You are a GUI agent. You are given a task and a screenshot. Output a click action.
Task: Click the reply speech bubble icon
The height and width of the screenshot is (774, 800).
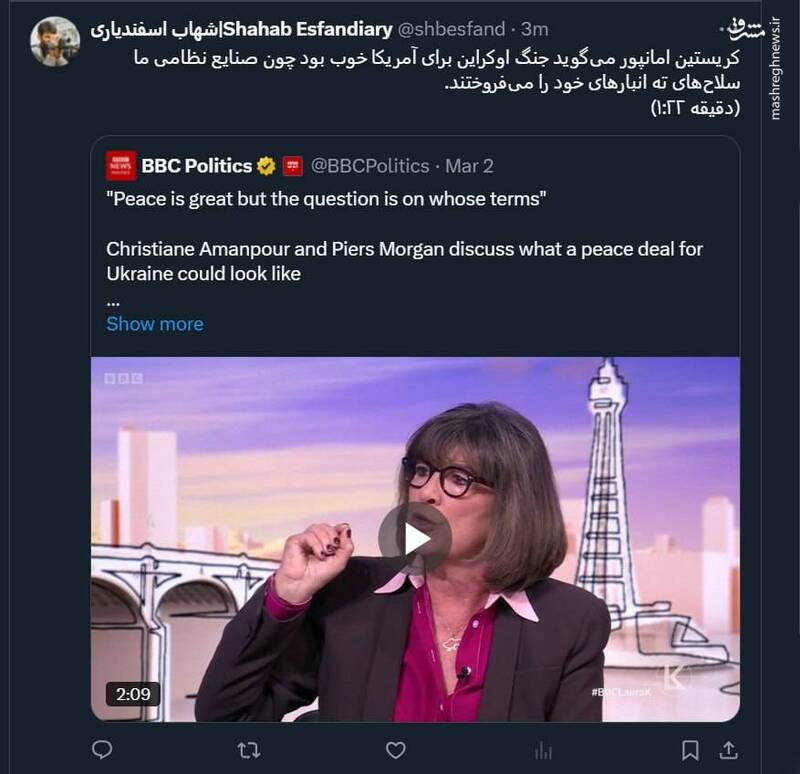[101, 749]
